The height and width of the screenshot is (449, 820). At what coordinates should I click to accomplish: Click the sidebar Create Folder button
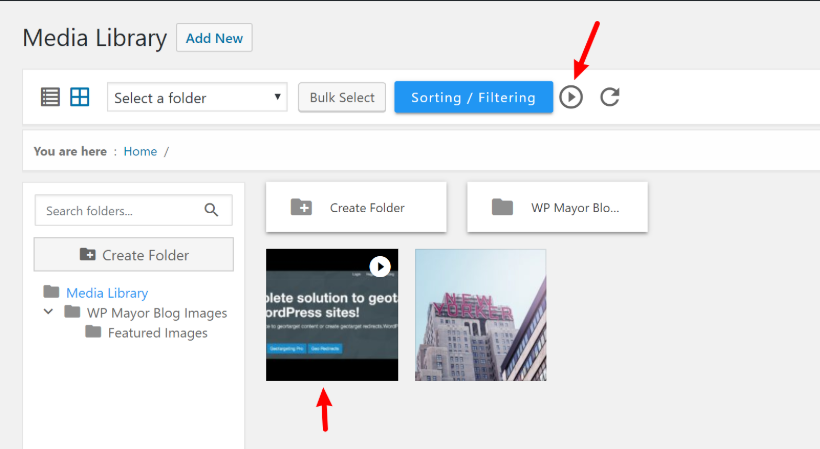point(134,255)
